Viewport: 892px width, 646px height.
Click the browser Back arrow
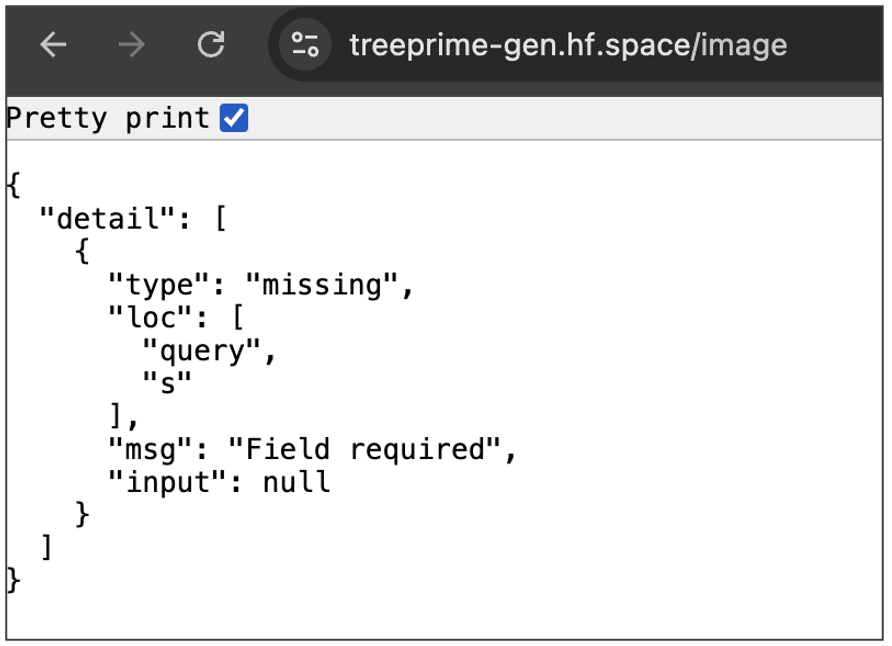(x=53, y=45)
